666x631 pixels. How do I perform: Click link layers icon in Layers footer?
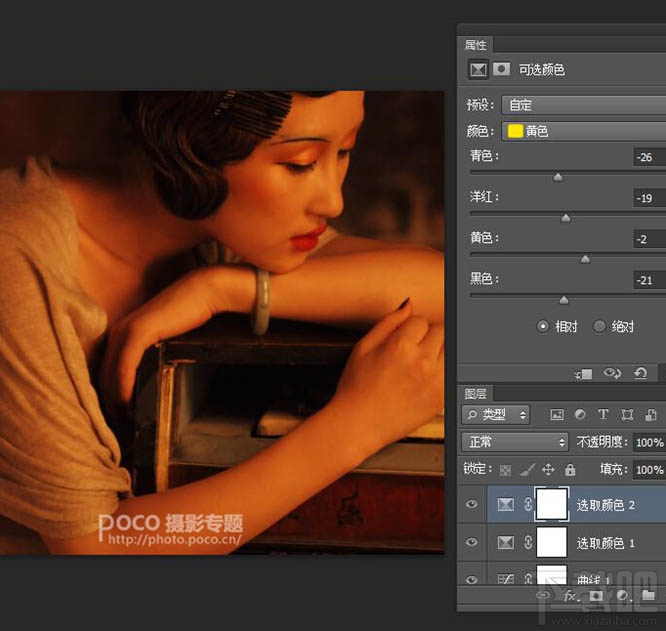coord(542,595)
